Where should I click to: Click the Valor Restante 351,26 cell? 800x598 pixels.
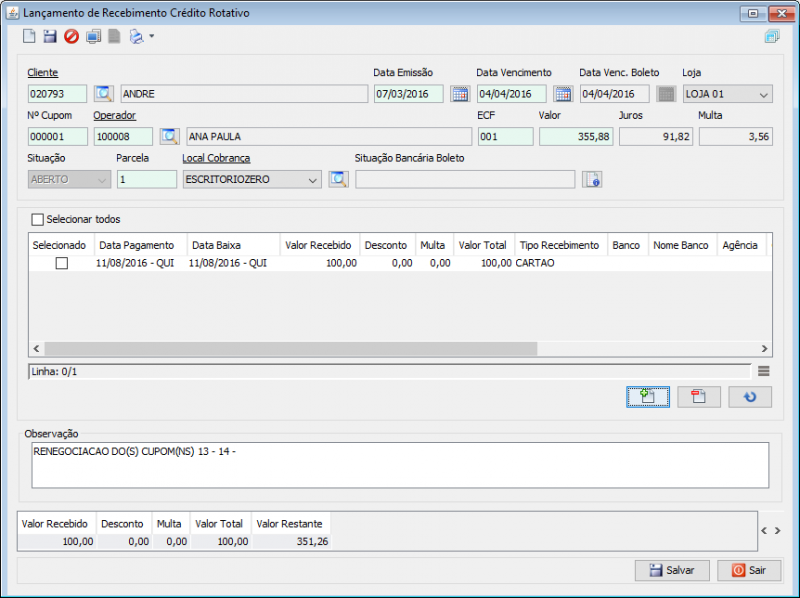(291, 542)
